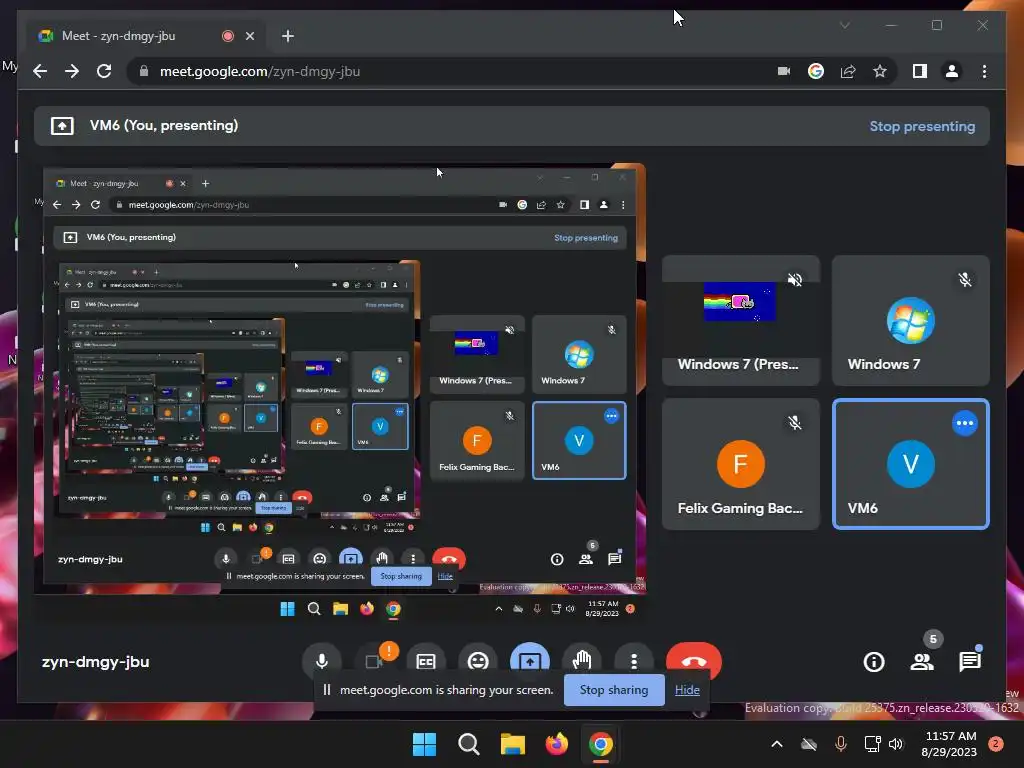1024x768 pixels.
Task: Open volume control in system tray
Action: [x=896, y=744]
